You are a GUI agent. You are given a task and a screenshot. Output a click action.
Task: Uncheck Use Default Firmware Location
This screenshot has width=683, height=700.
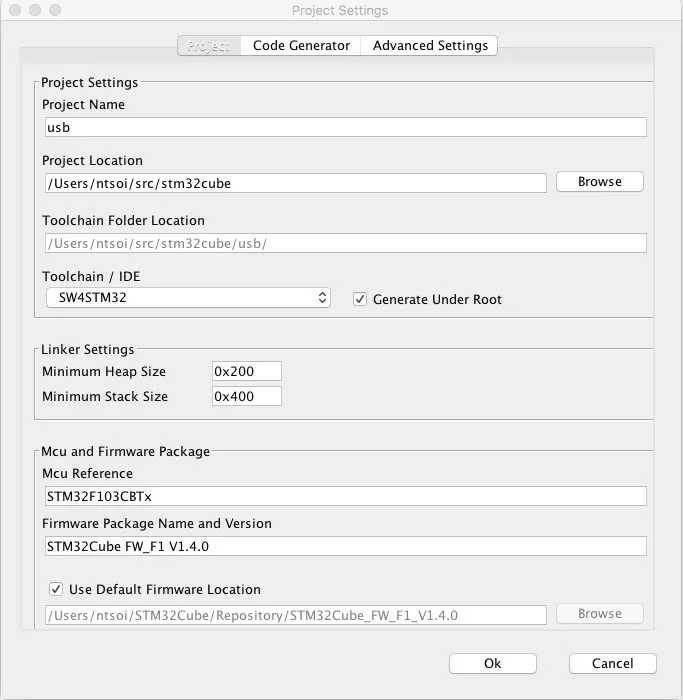56,589
